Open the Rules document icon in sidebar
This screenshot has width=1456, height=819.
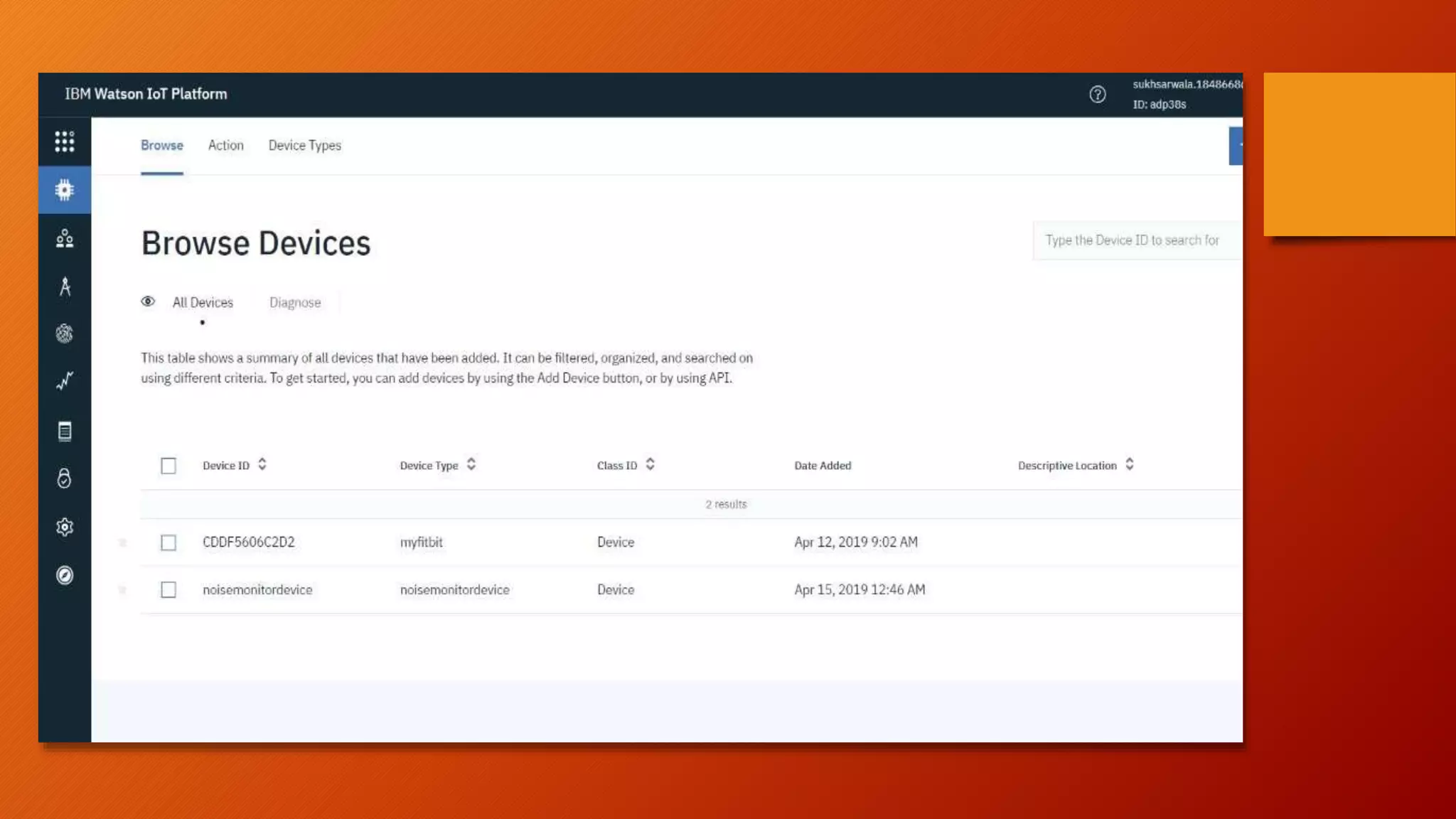coord(65,431)
